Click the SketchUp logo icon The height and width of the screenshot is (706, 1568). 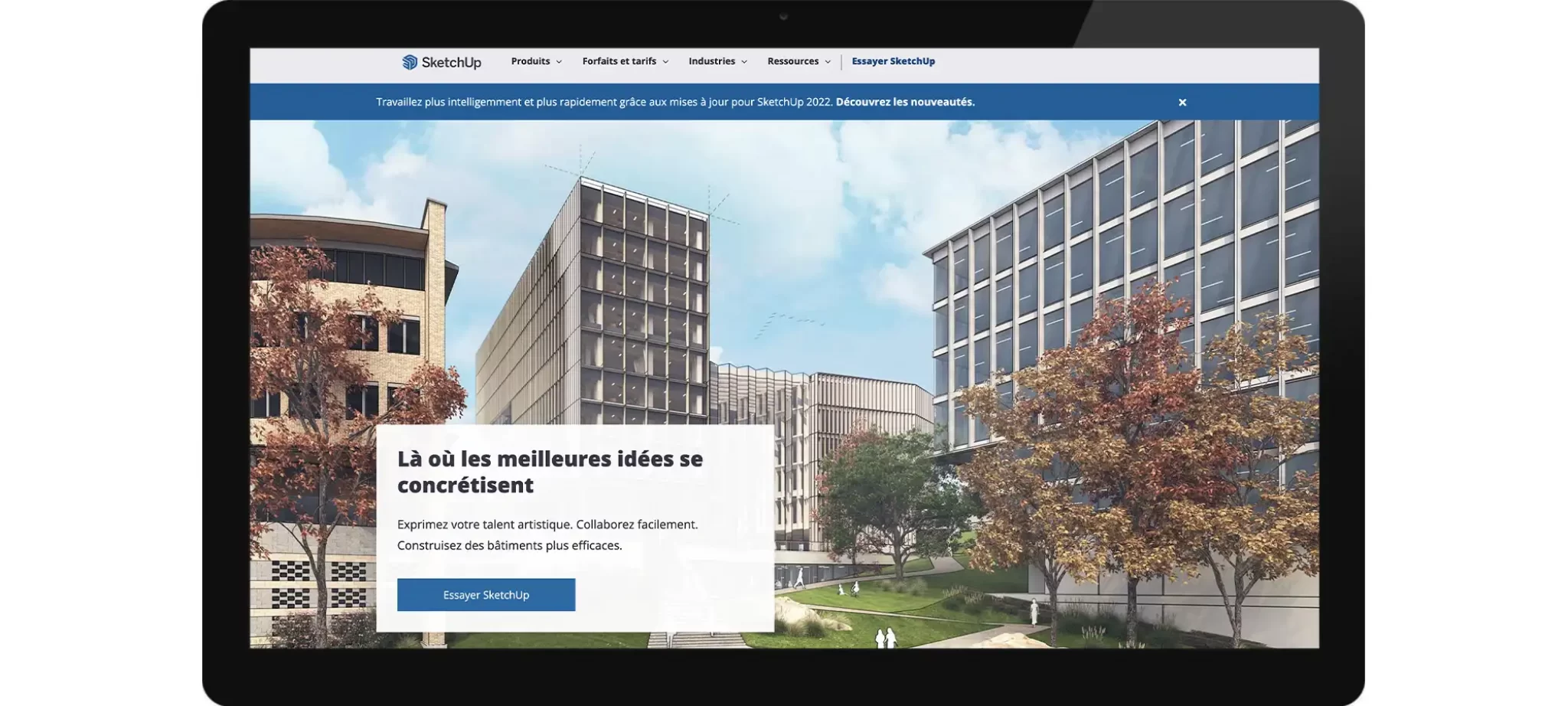point(410,62)
